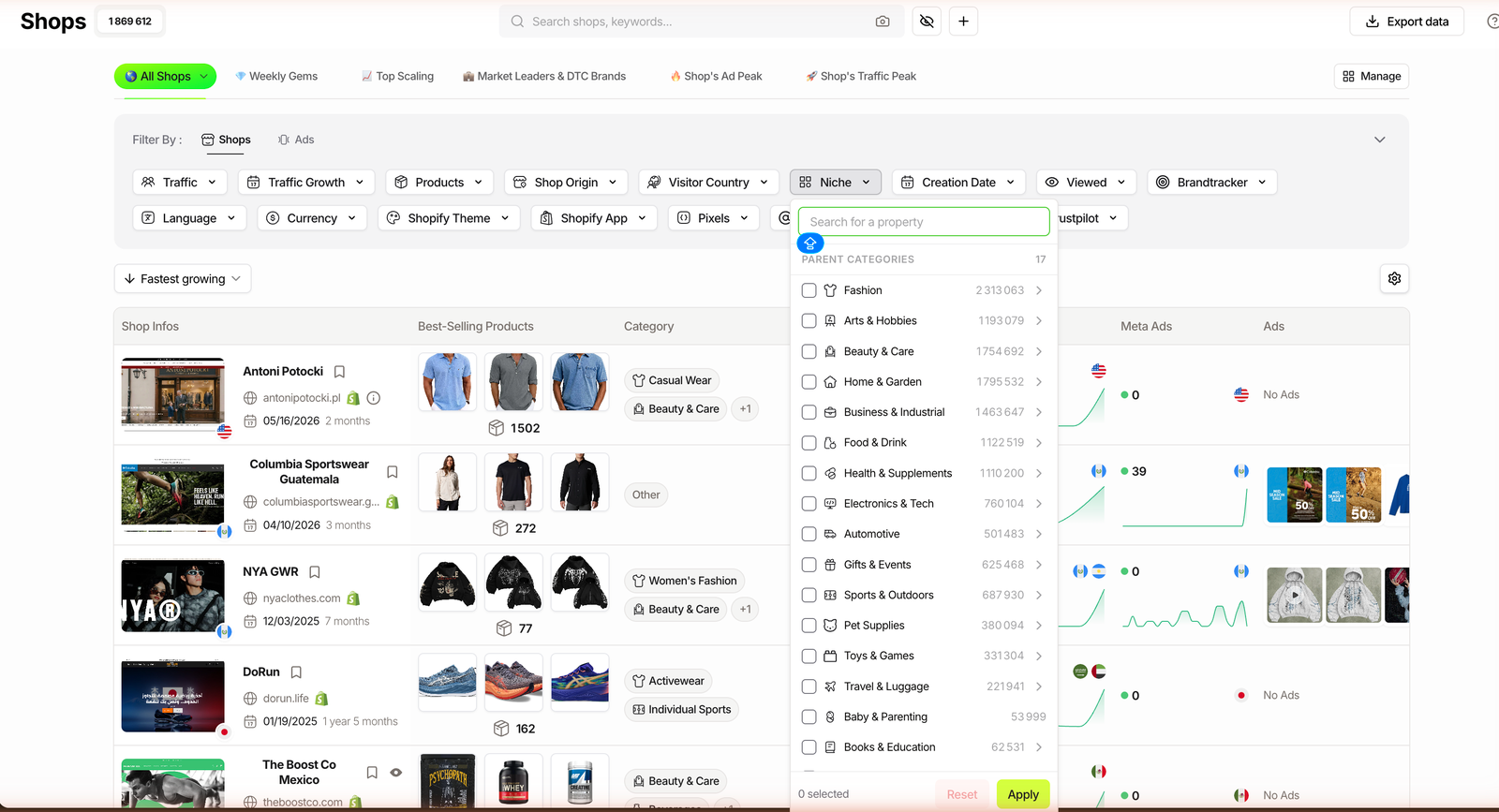Open the antonipotocki.pl link

tap(302, 397)
